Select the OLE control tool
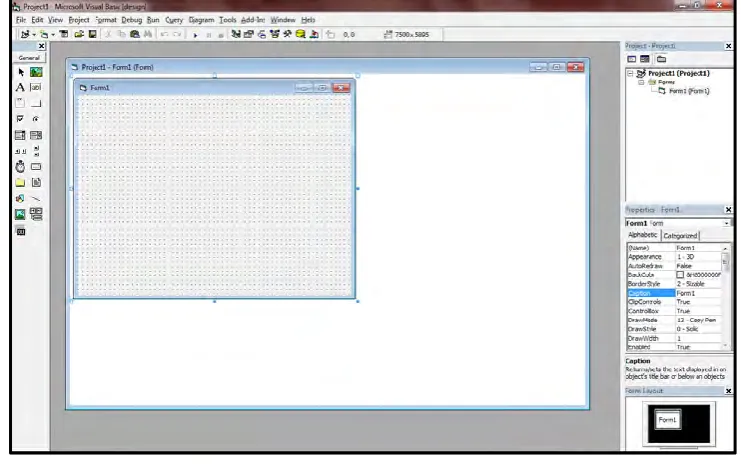 click(20, 232)
